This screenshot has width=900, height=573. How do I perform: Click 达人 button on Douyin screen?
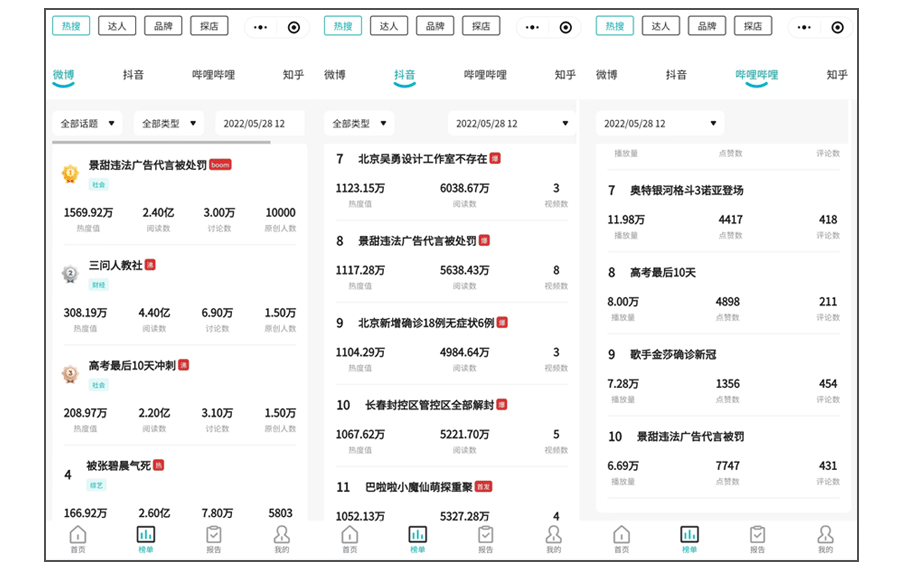point(389,26)
